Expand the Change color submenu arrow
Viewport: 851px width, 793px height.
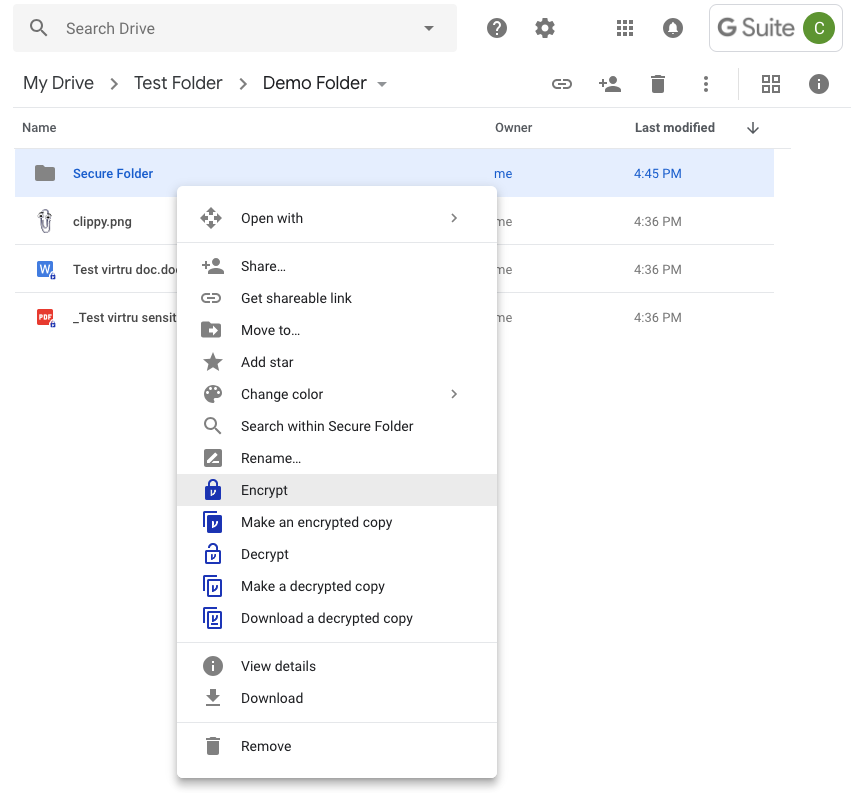click(454, 394)
